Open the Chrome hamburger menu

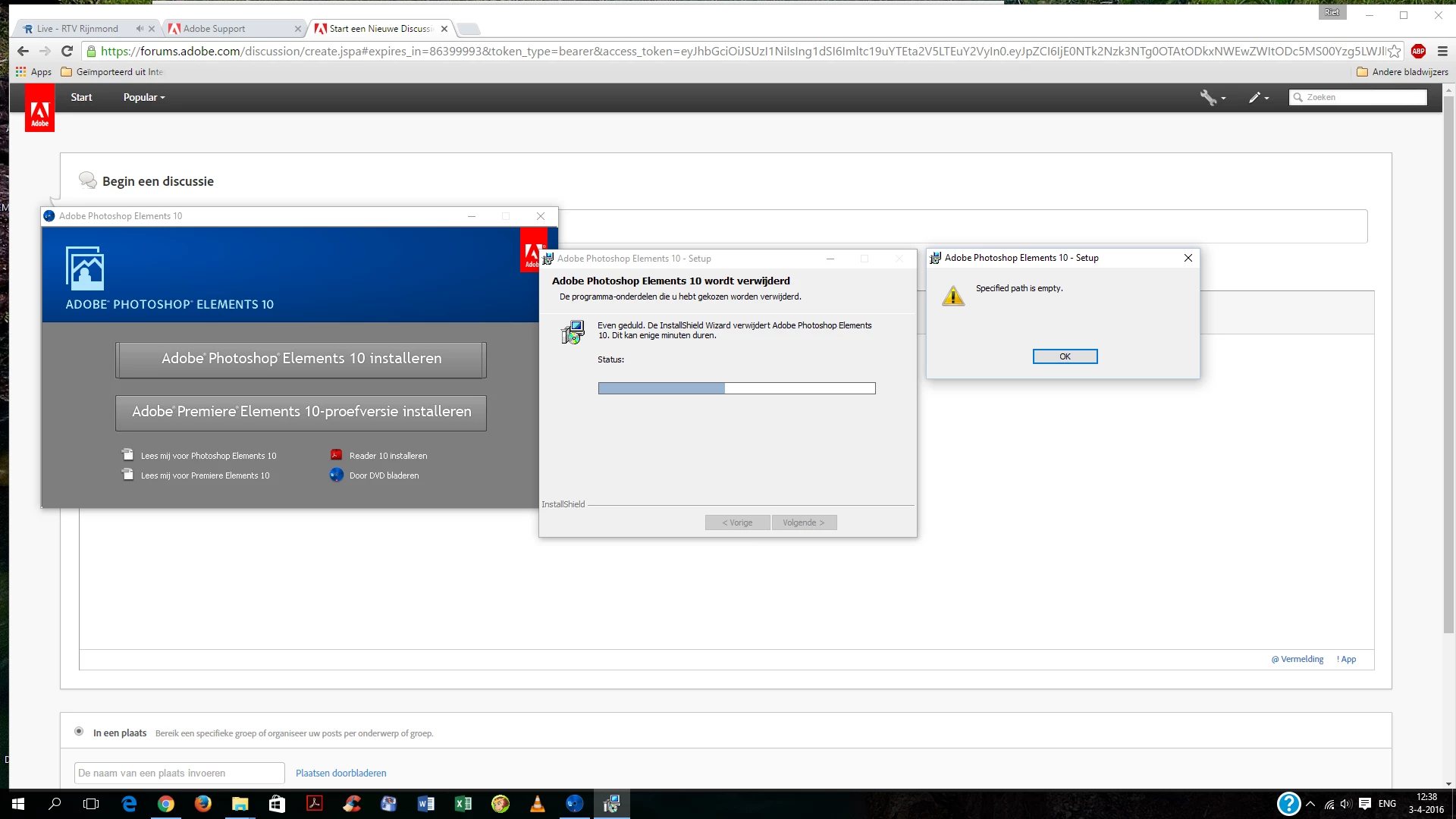[1442, 51]
